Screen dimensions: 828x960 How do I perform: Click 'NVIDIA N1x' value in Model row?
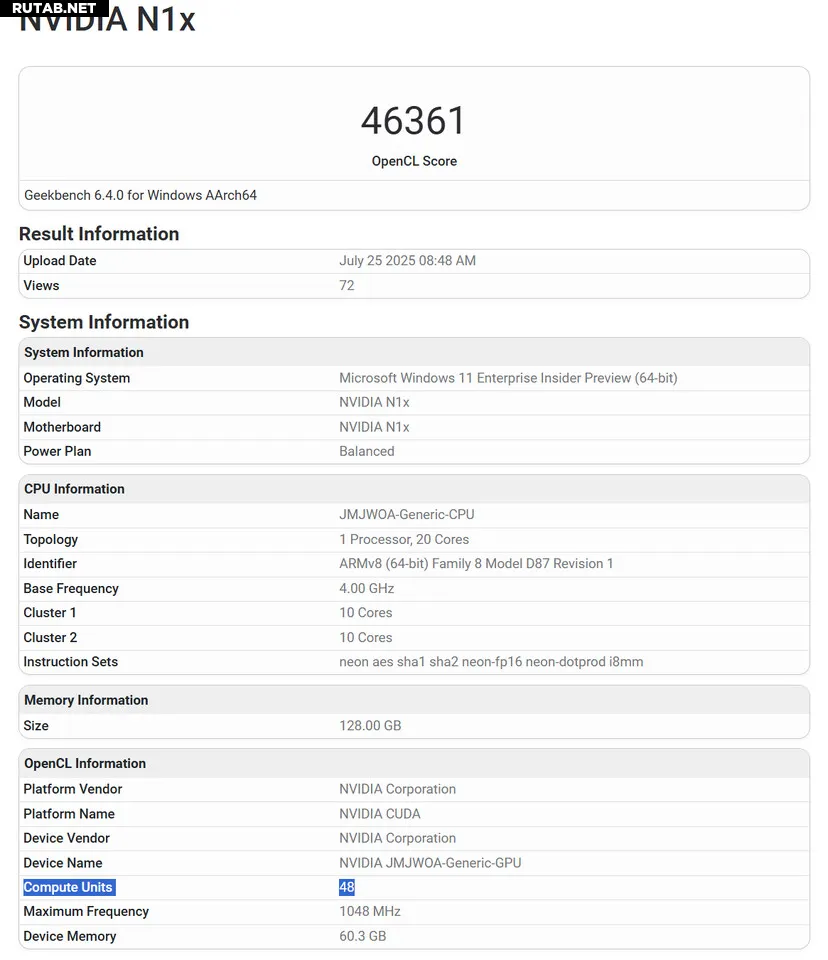pos(374,402)
